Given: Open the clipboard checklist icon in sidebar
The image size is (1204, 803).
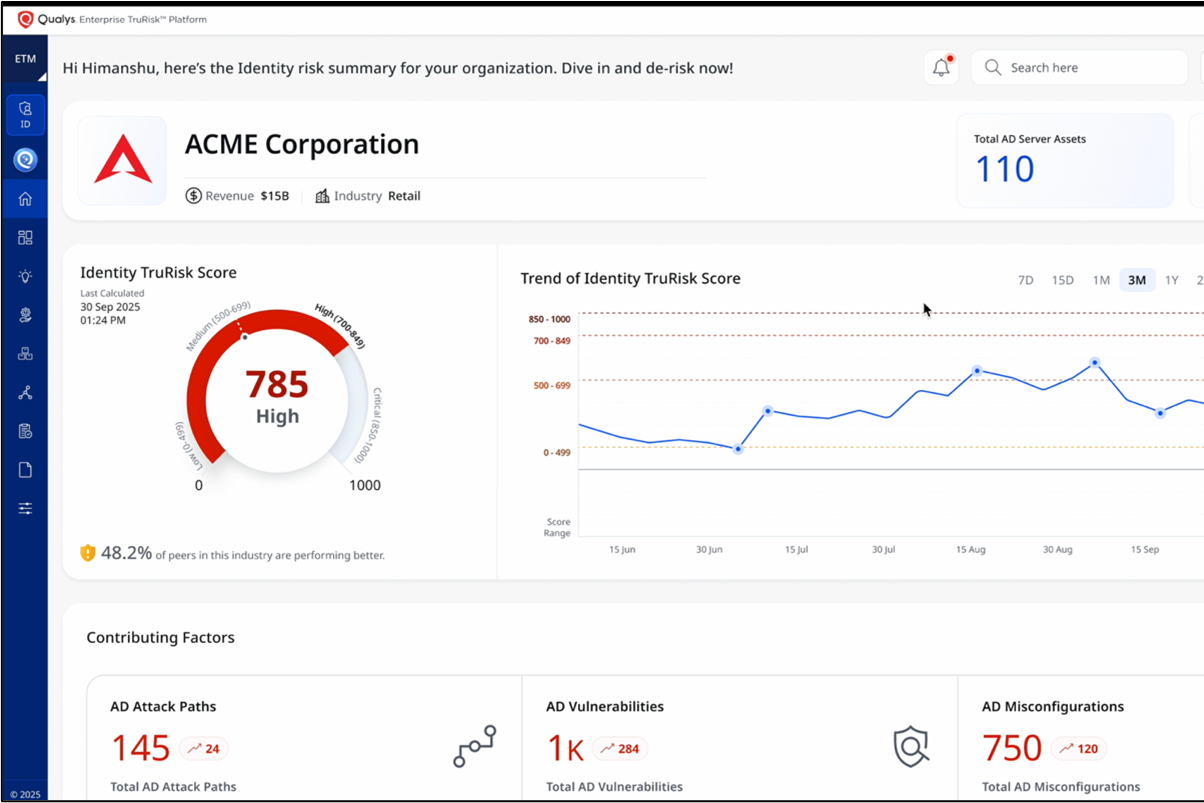Looking at the screenshot, I should (x=25, y=431).
